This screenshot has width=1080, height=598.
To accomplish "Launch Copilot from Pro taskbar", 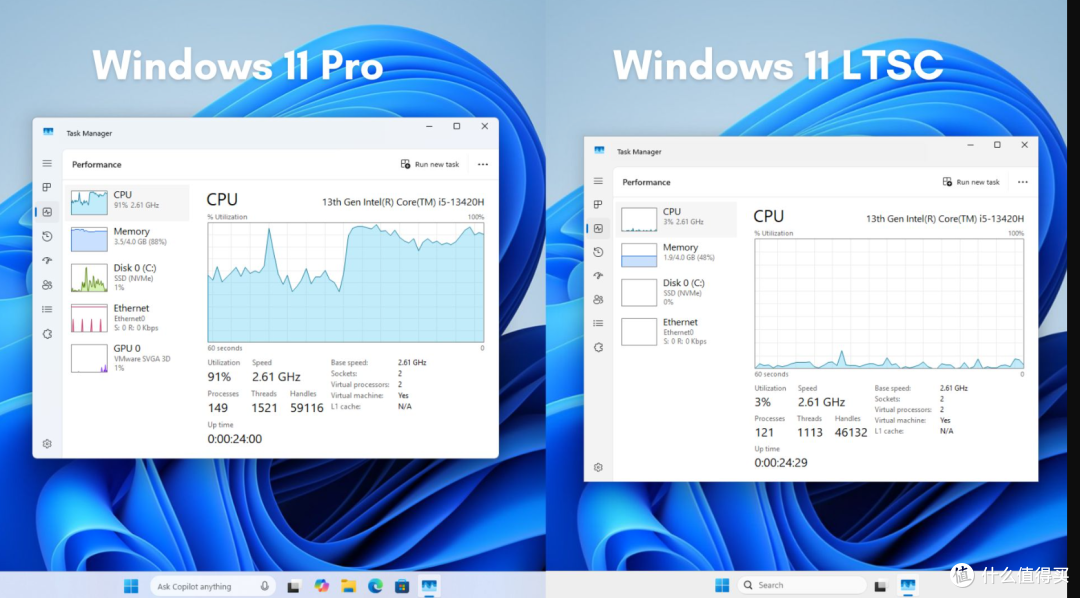I will pyautogui.click(x=321, y=586).
